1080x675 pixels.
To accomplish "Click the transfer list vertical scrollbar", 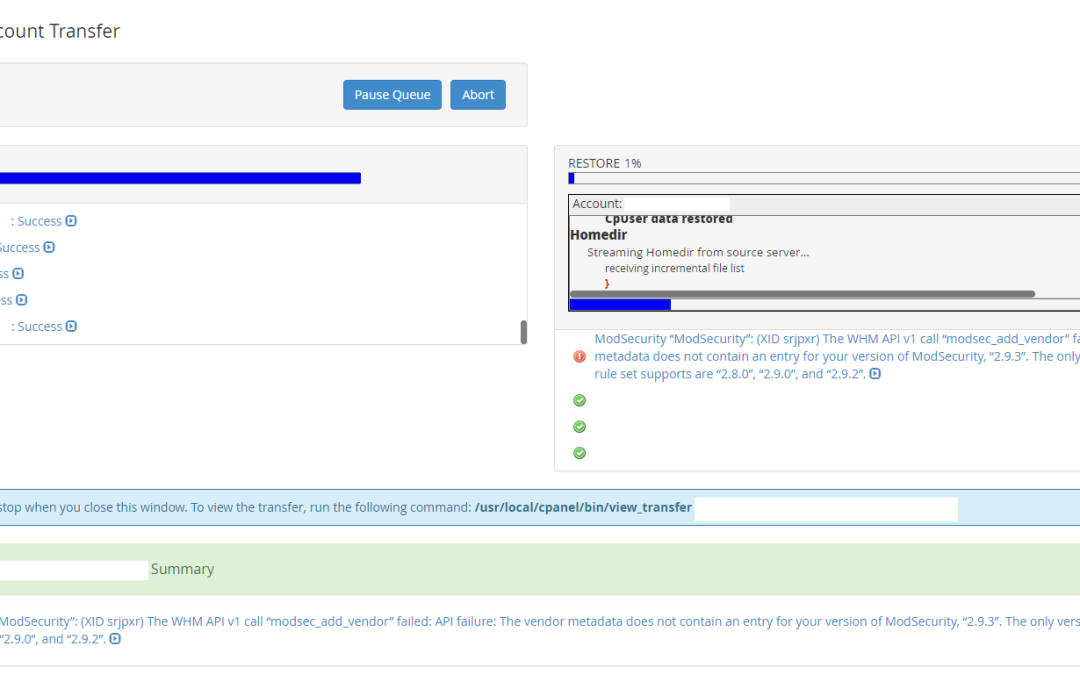I will pos(523,332).
